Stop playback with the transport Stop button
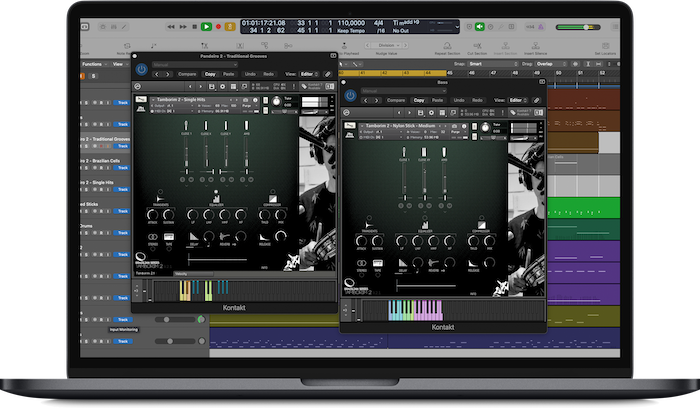700x408 pixels. 195,27
